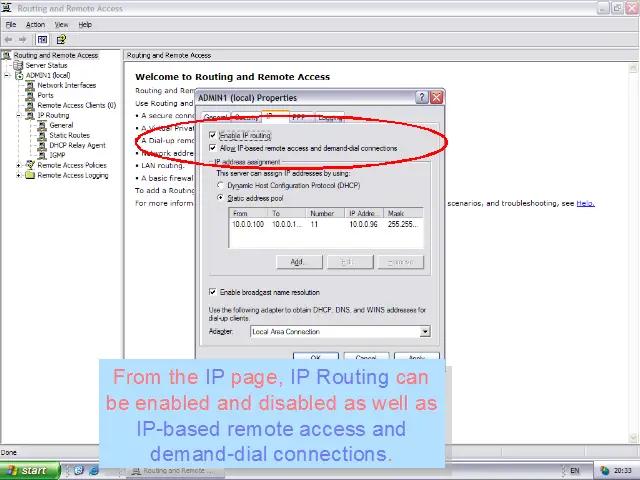Click the Mask column header

click(403, 213)
